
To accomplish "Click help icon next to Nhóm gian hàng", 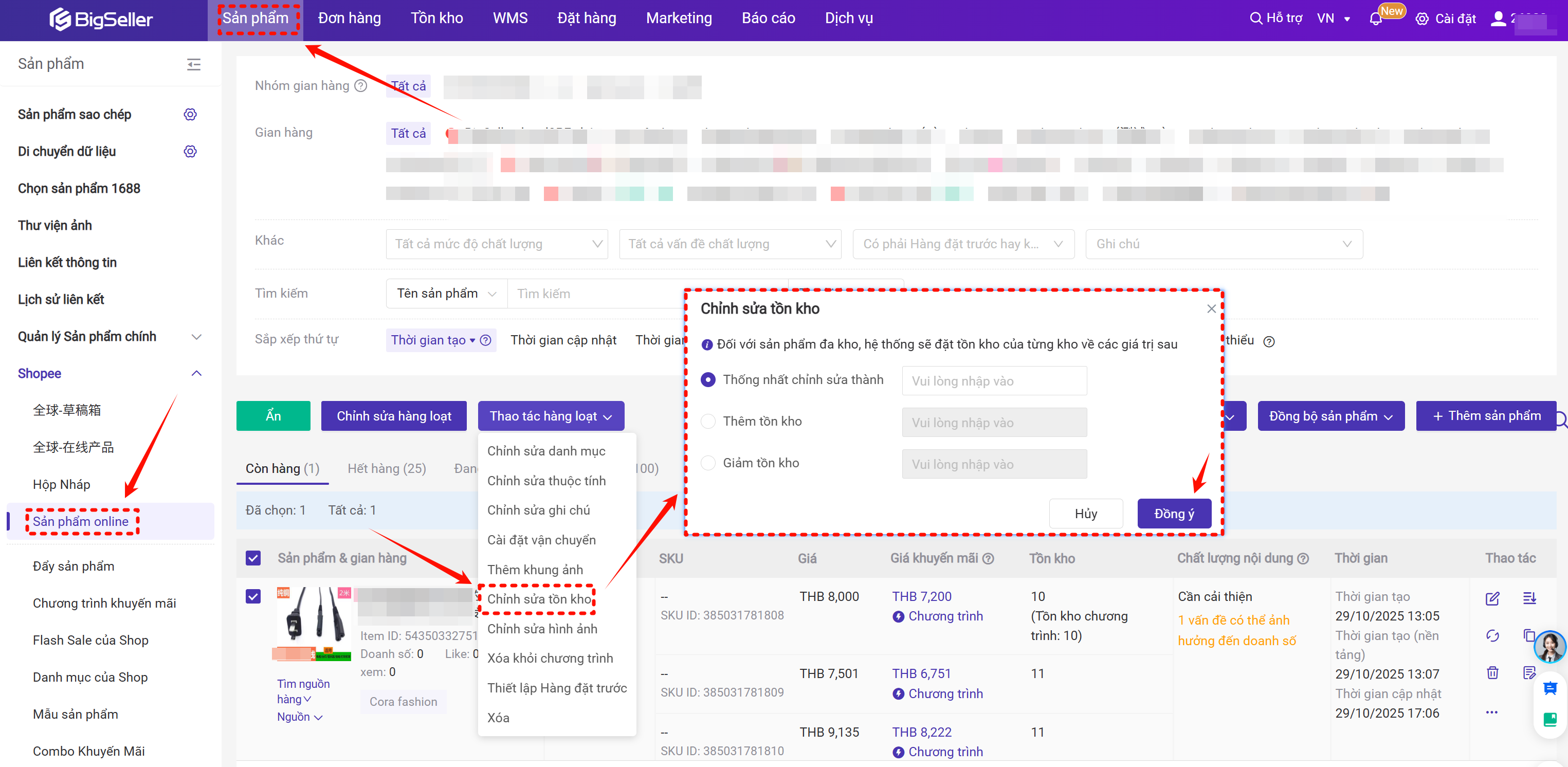I will pos(361,86).
